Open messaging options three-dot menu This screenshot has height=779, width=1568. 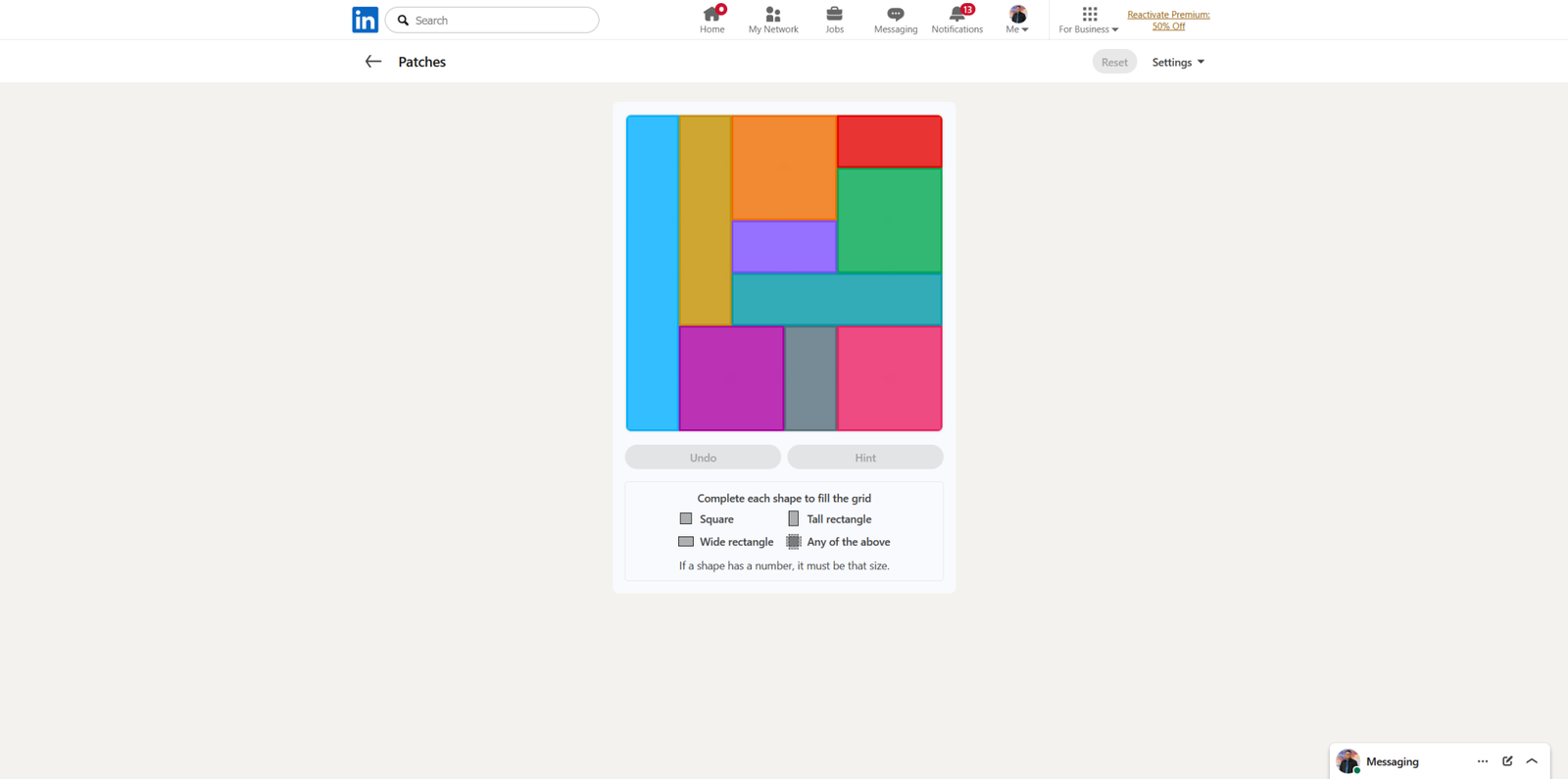pyautogui.click(x=1482, y=761)
